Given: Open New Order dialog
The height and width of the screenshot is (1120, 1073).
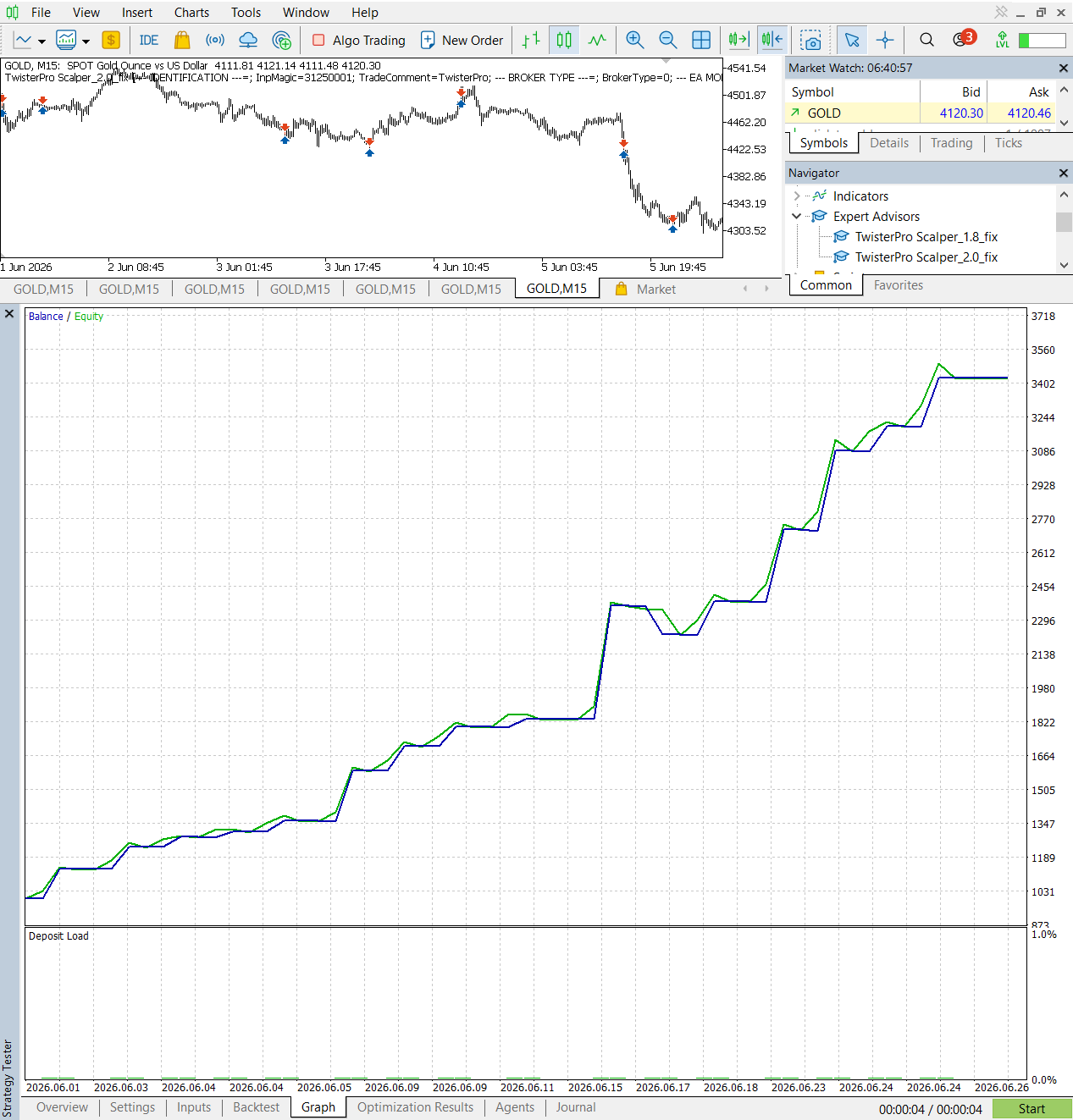Looking at the screenshot, I should (462, 40).
